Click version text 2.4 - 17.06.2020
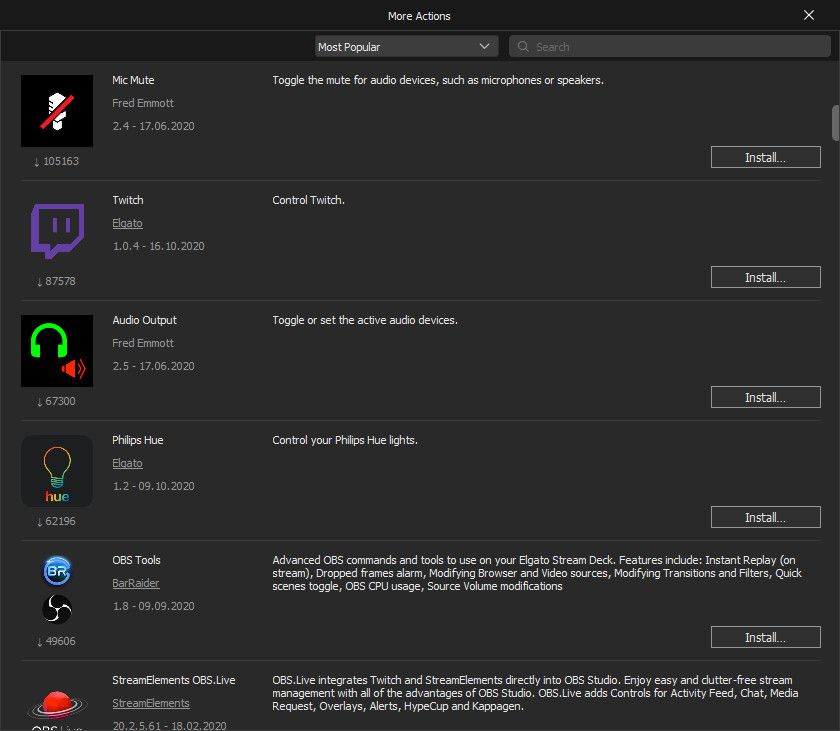The image size is (840, 731). coord(153,126)
